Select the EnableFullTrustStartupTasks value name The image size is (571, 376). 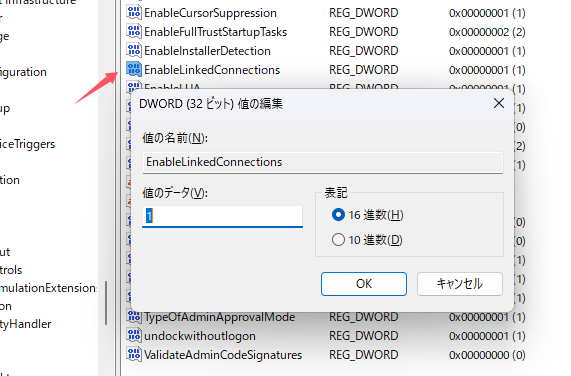pos(216,32)
